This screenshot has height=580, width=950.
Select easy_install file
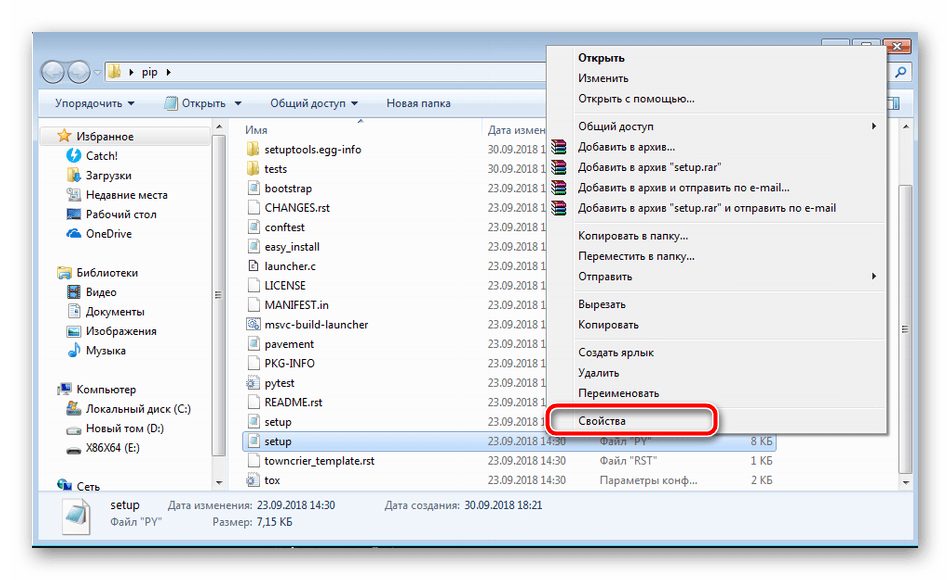291,247
